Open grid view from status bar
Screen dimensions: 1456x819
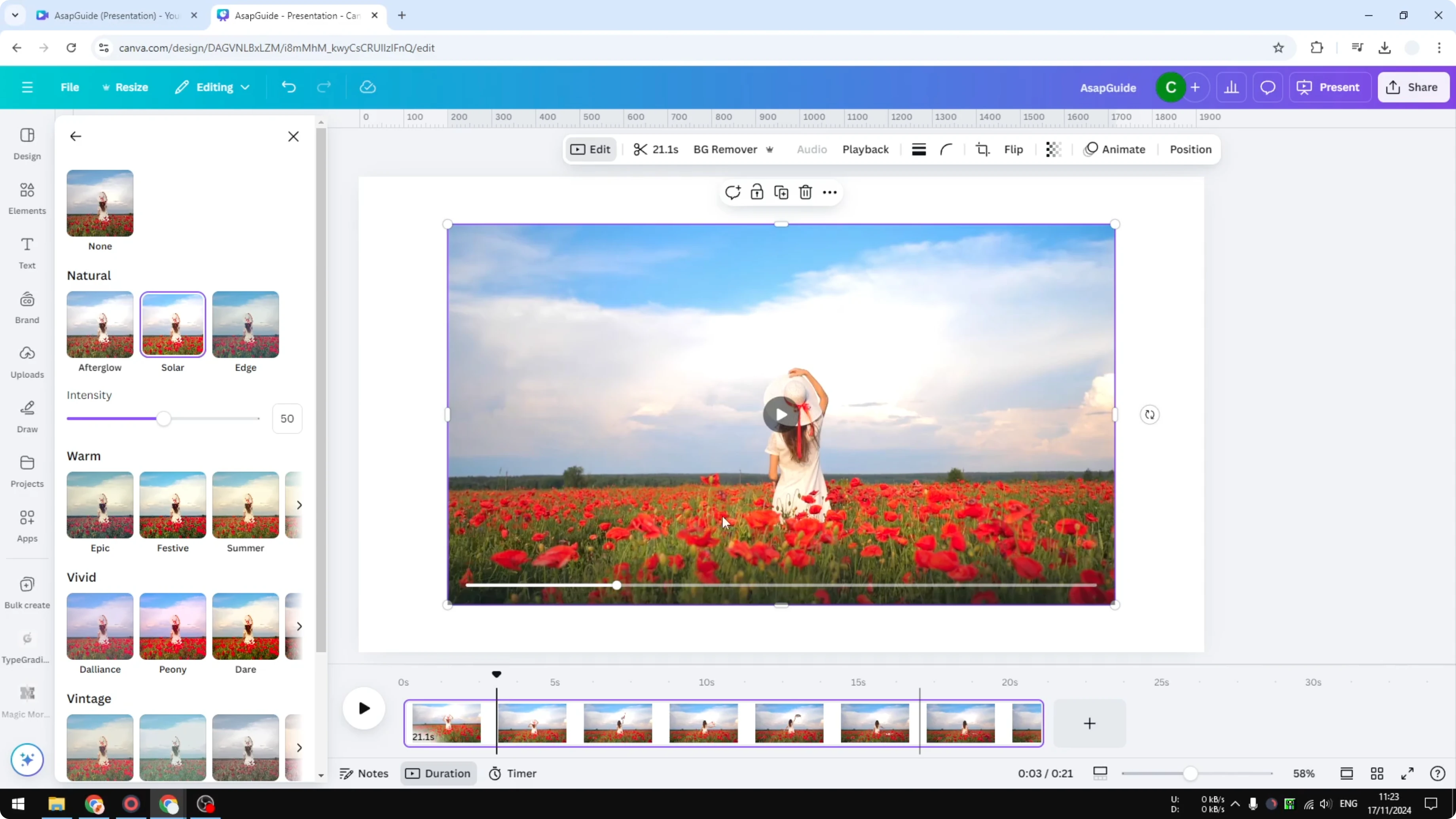click(1377, 773)
